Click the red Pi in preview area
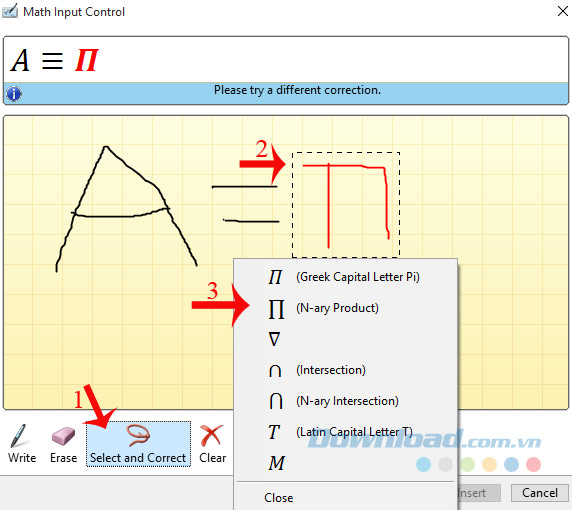 86,60
